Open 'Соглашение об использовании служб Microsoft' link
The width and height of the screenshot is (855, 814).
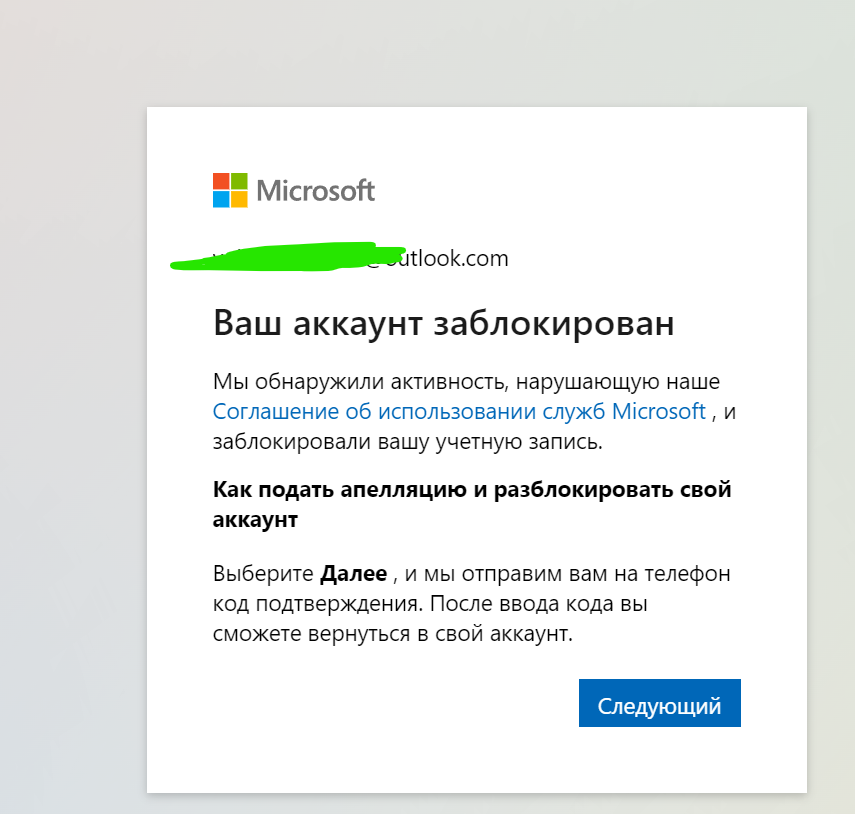459,411
